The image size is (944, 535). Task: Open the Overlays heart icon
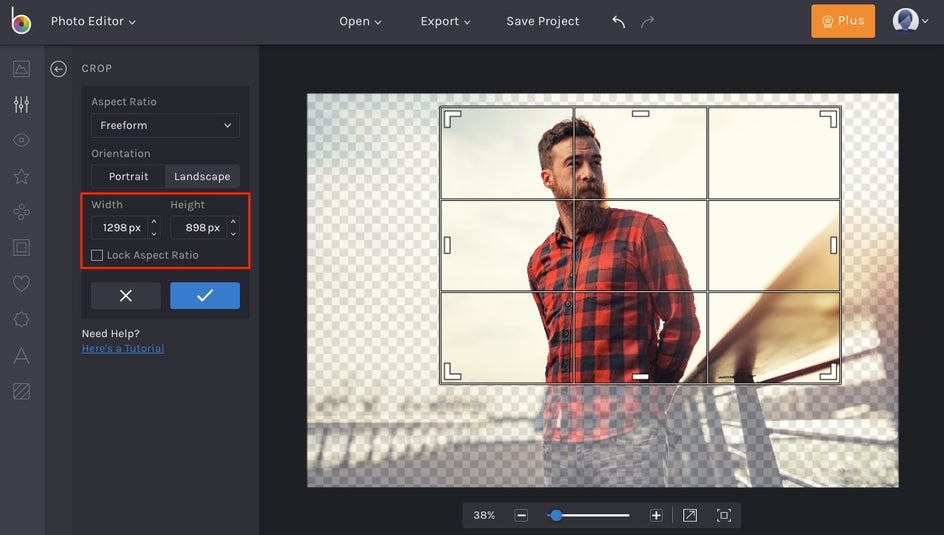pyautogui.click(x=21, y=284)
